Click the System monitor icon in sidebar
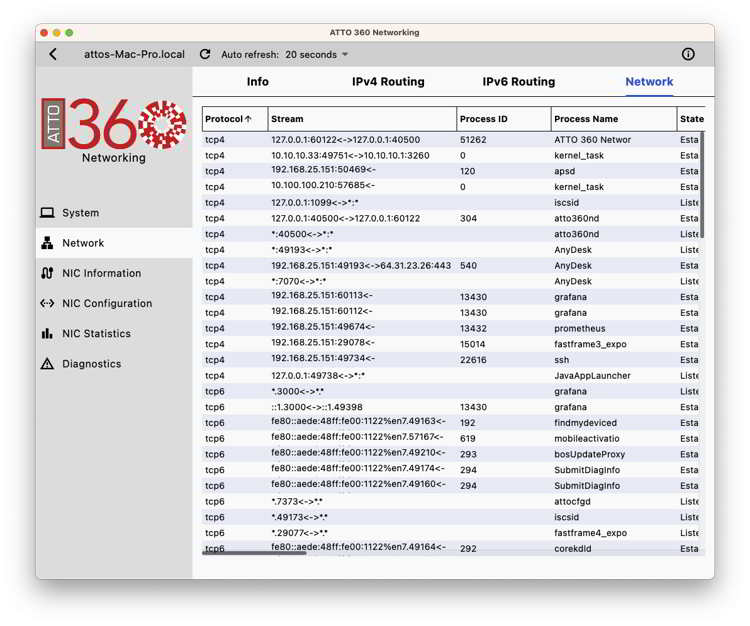The image size is (750, 626). [47, 213]
